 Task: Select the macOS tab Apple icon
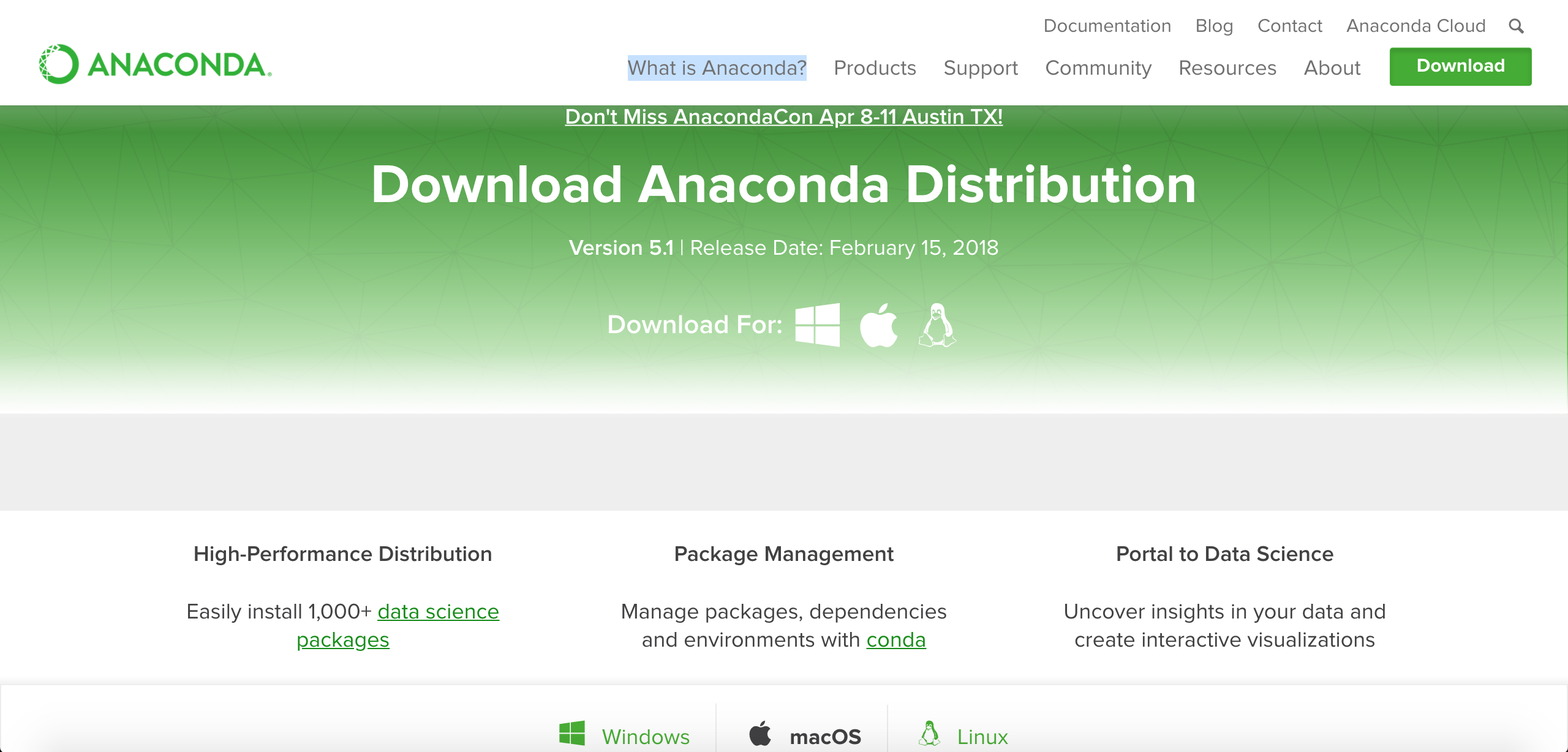coord(760,733)
